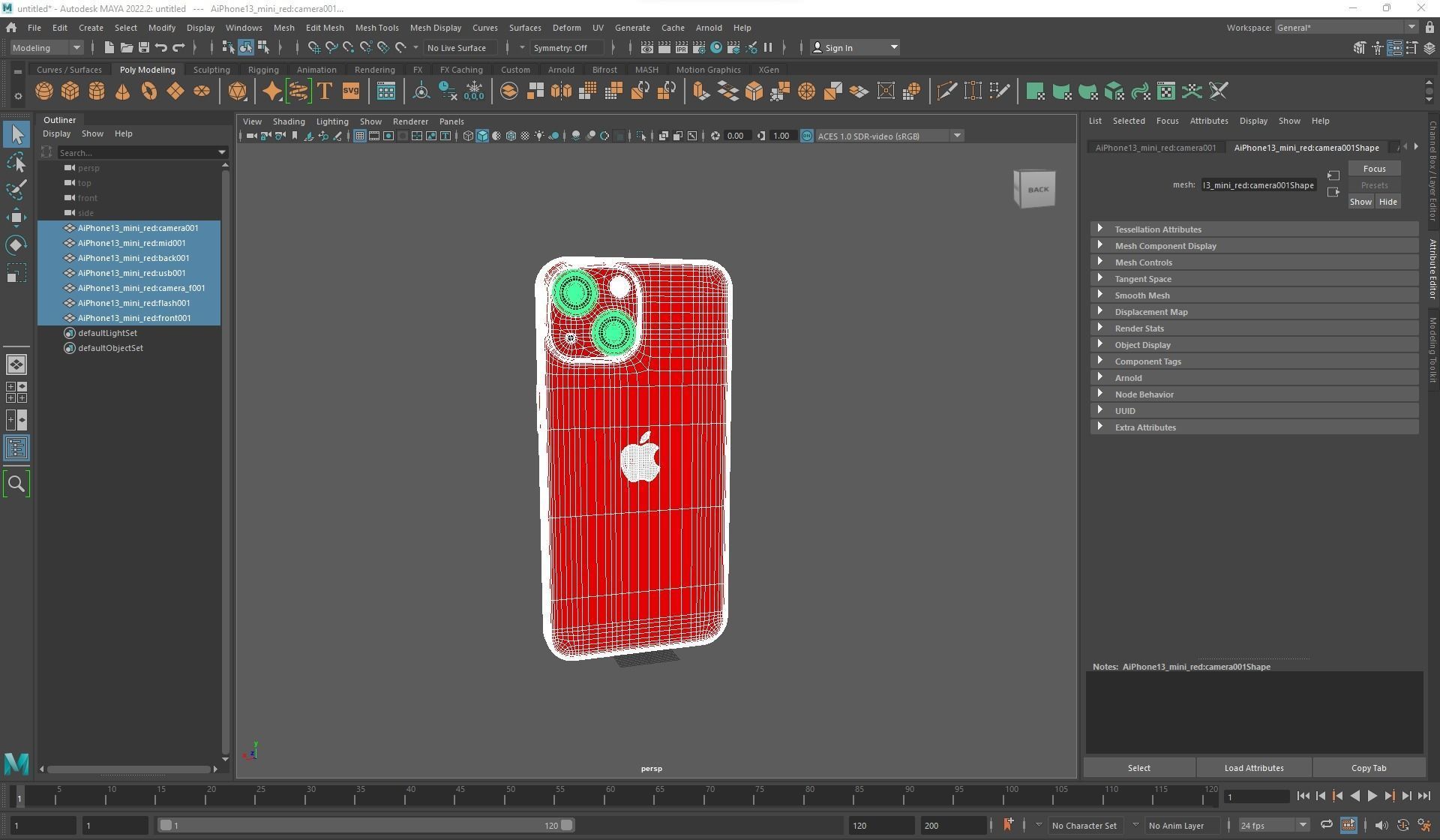Toggle playback loop mode button
The width and height of the screenshot is (1440, 840).
(x=1326, y=825)
